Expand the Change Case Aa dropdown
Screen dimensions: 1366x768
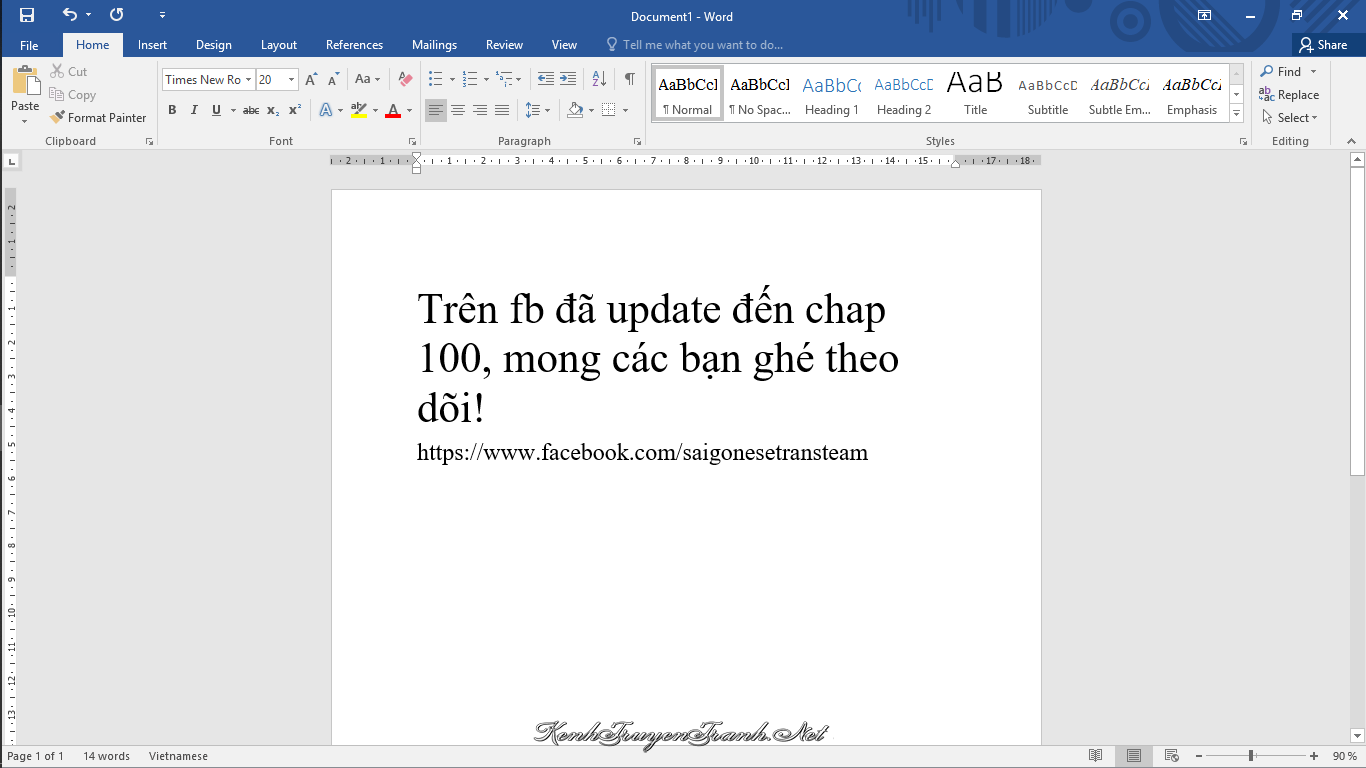point(368,80)
